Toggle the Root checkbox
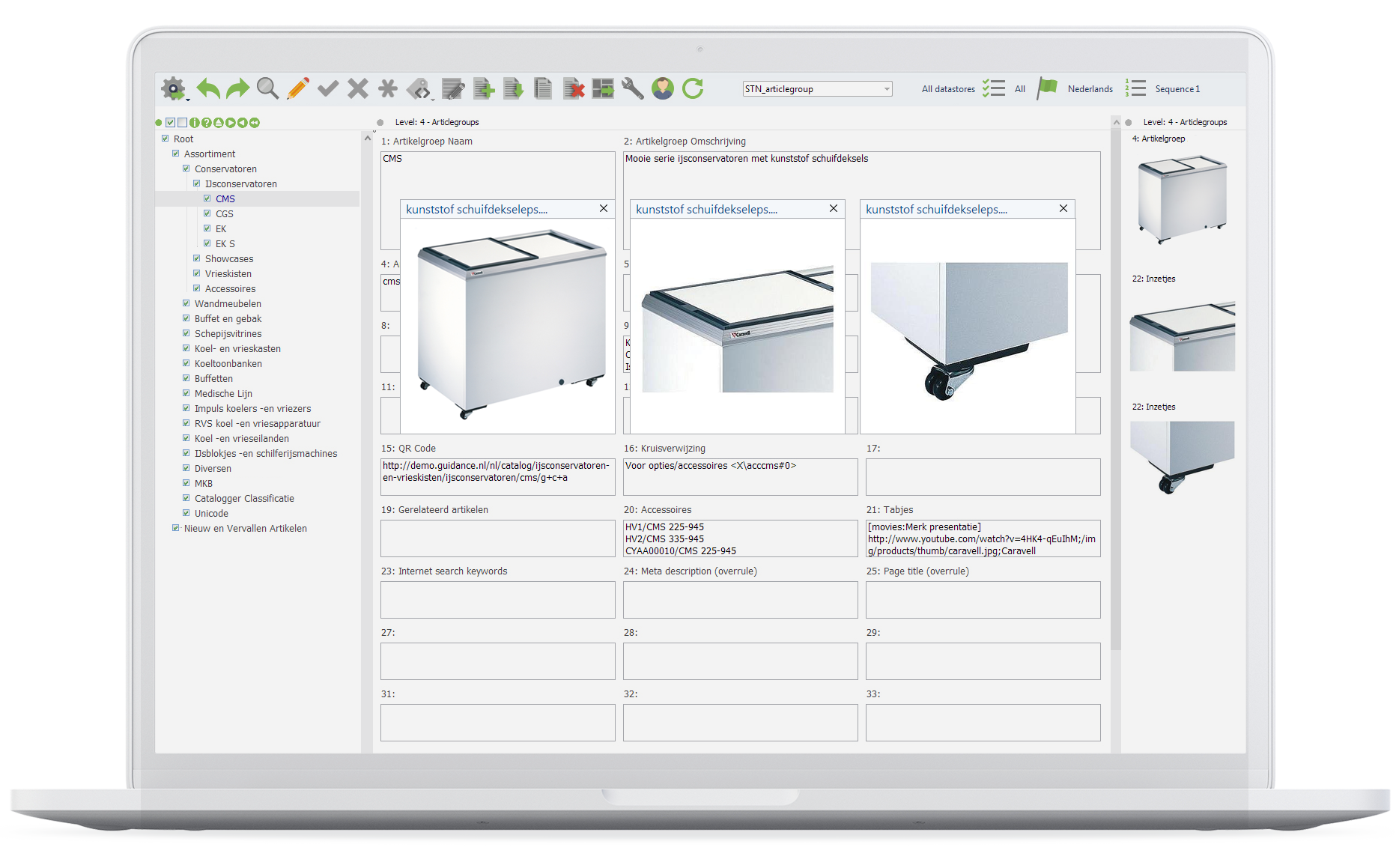Viewport: 1399px width, 868px height. tap(166, 139)
